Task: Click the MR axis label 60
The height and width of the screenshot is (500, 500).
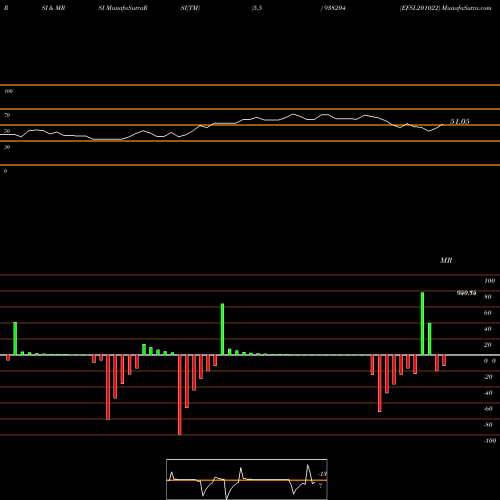Action: point(488,313)
